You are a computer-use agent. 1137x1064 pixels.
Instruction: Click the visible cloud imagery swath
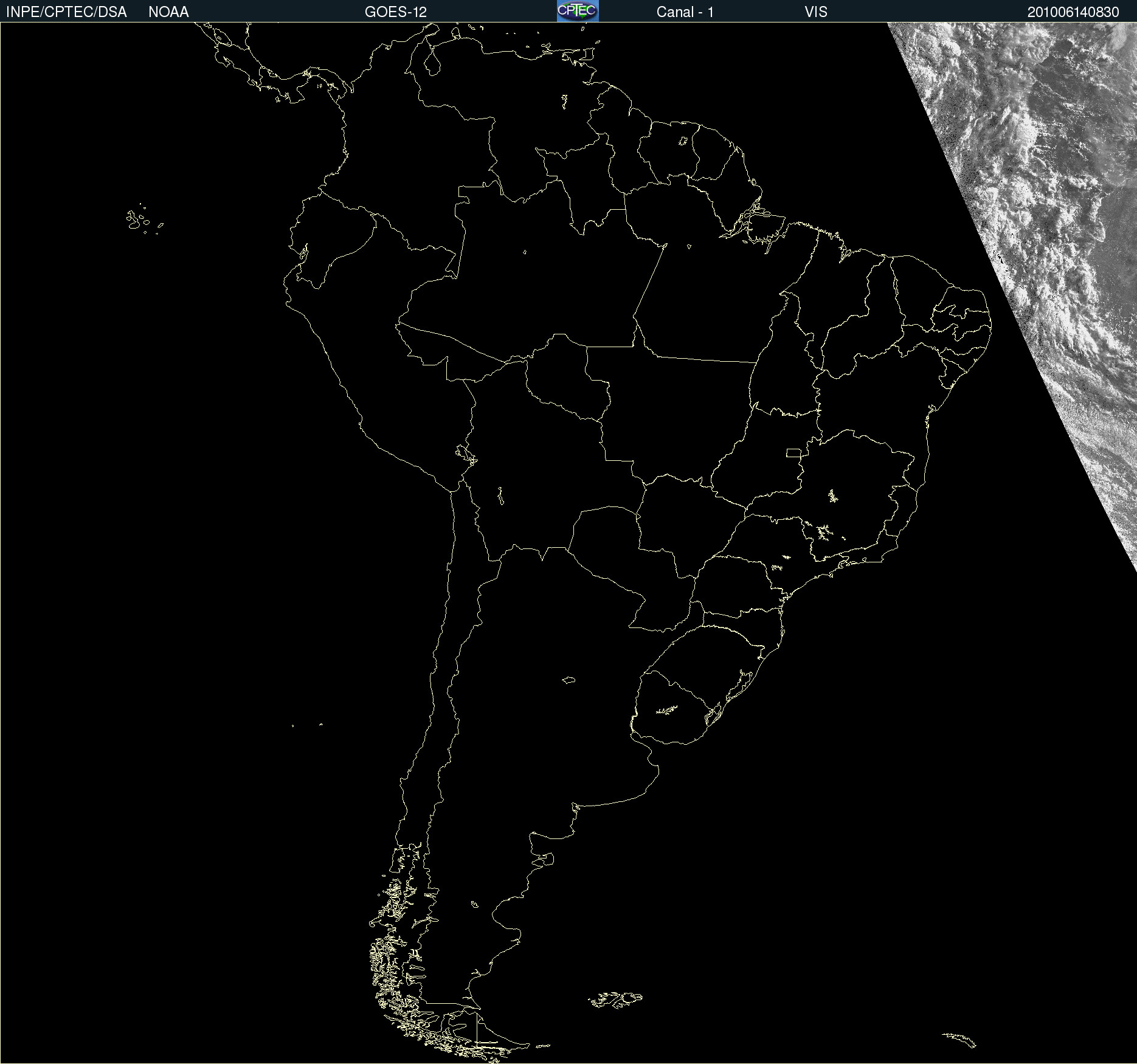[1046, 243]
